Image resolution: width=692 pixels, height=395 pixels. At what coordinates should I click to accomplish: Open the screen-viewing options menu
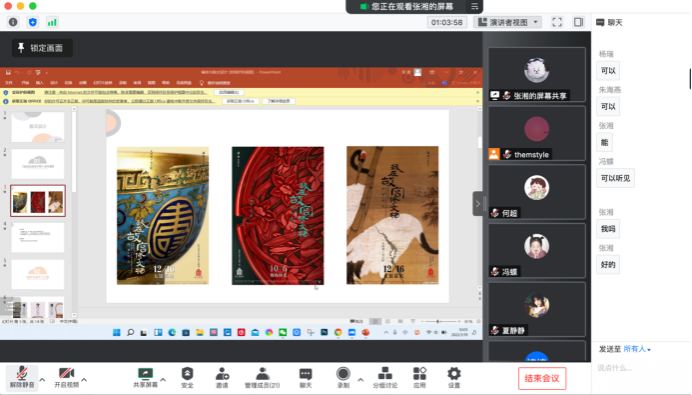click(474, 7)
